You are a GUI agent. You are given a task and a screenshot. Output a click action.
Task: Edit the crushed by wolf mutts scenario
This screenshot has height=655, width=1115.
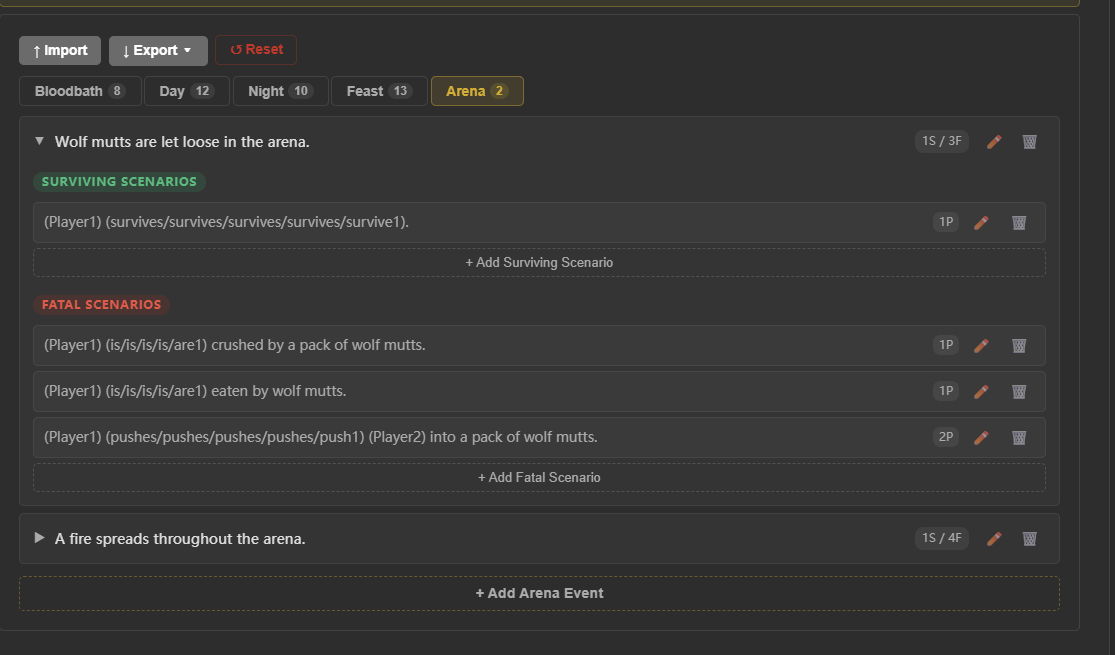(x=981, y=345)
